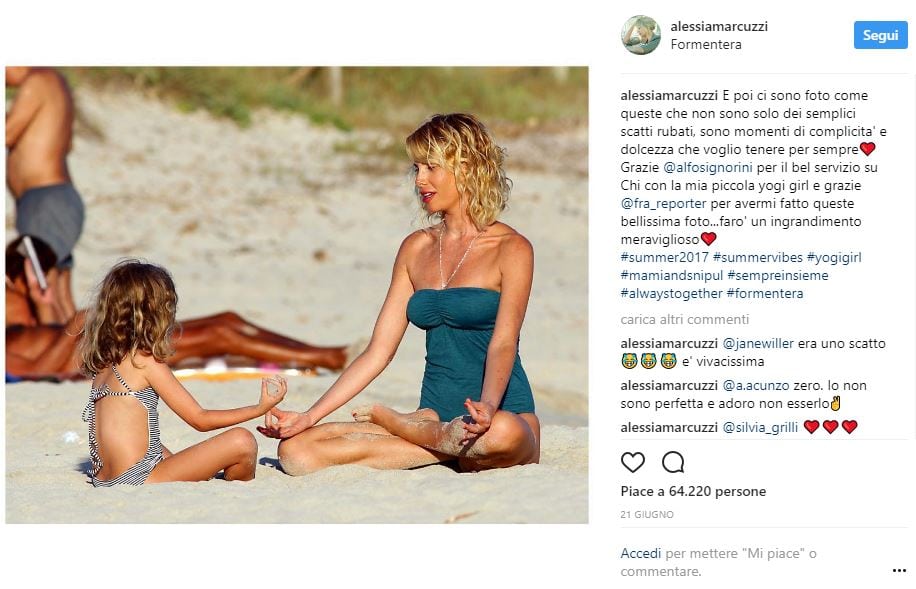Open the #summer2017 hashtag
The height and width of the screenshot is (589, 916).
pyautogui.click(x=664, y=258)
